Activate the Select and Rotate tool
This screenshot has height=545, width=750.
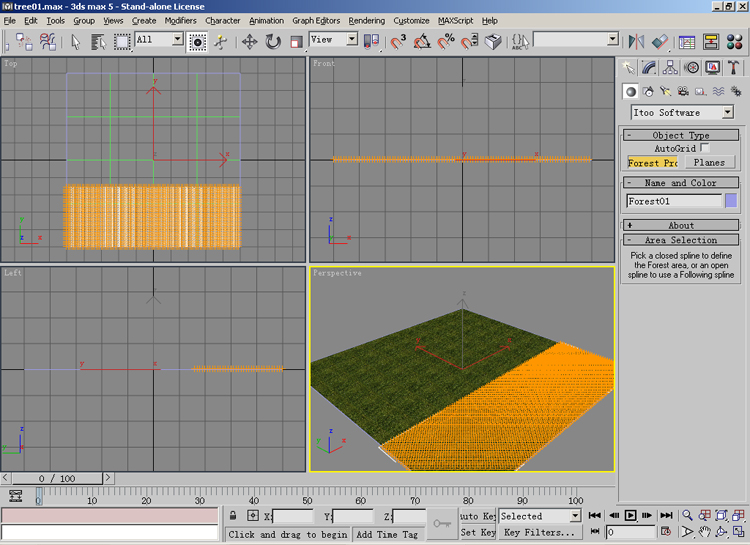[x=273, y=42]
